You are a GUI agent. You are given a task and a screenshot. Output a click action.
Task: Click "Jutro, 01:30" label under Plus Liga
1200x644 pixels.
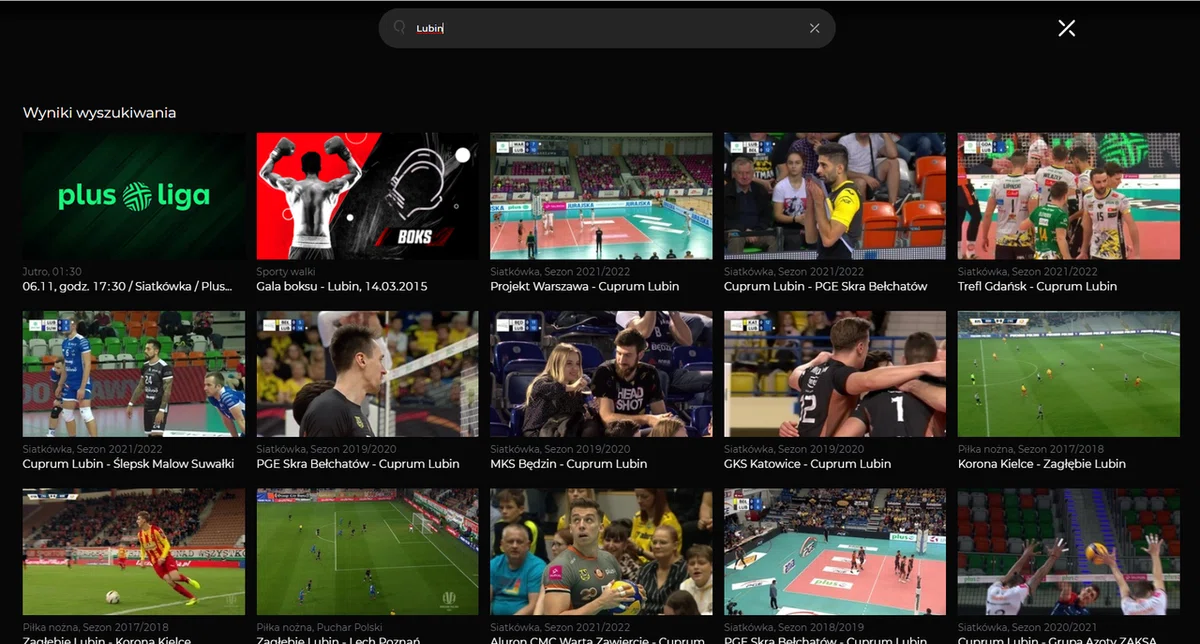(52, 271)
